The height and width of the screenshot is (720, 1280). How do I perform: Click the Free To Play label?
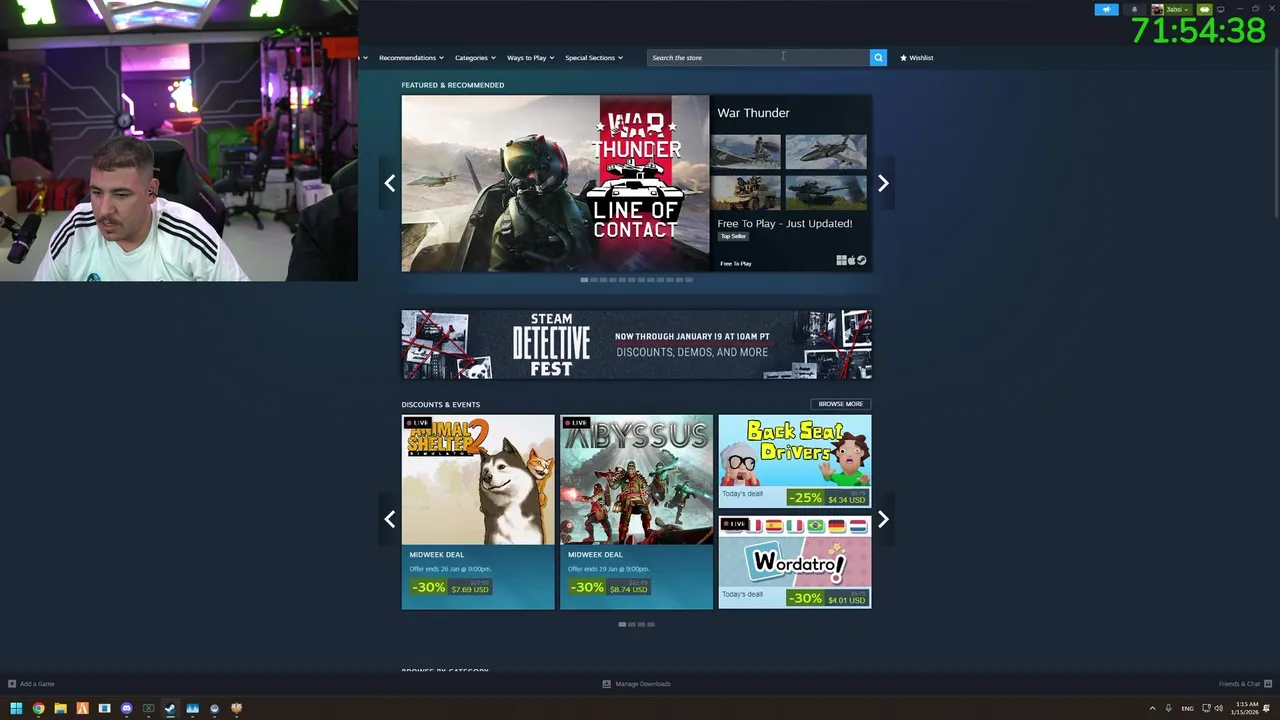point(735,264)
